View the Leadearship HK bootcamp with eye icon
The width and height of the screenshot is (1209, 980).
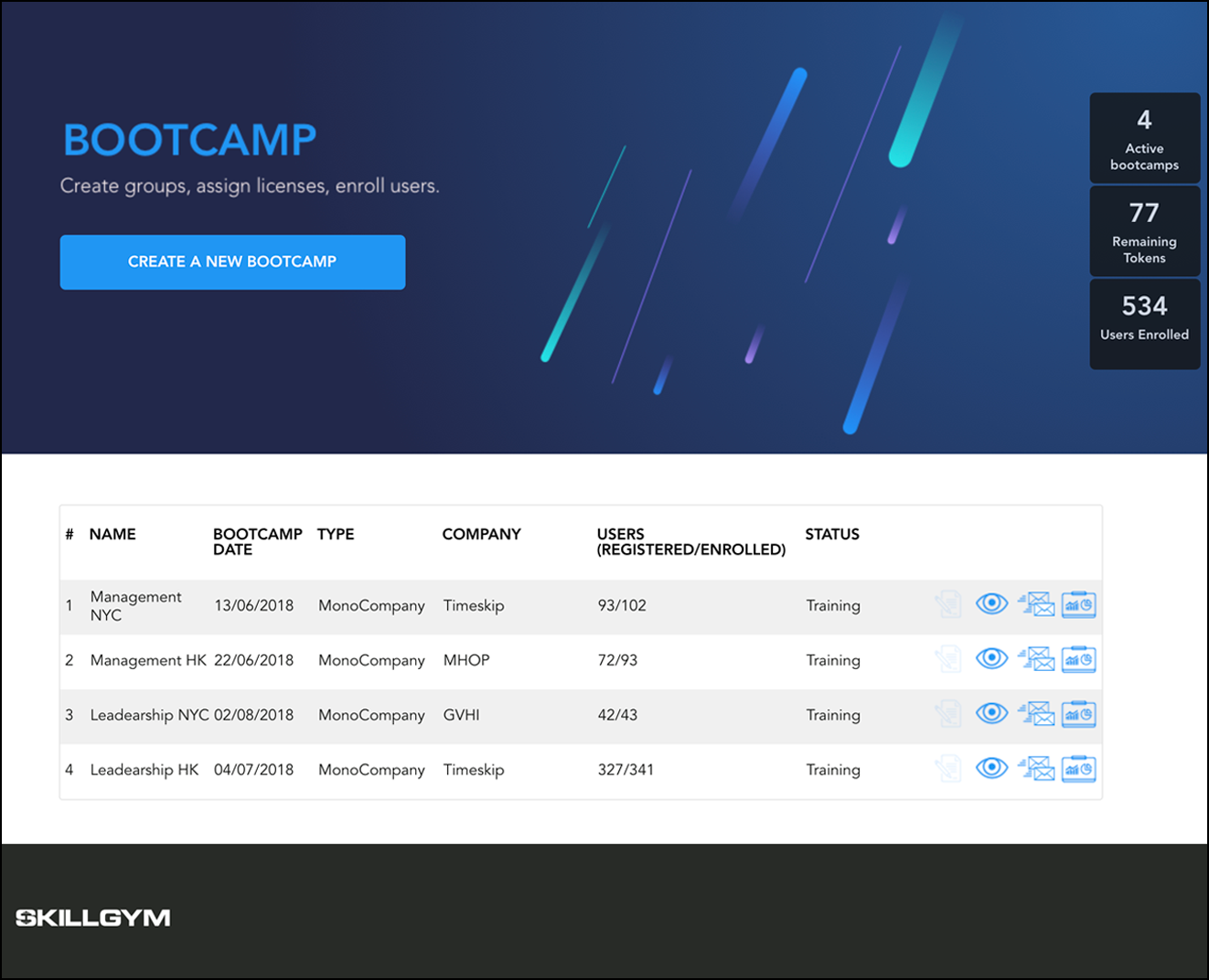tap(991, 768)
